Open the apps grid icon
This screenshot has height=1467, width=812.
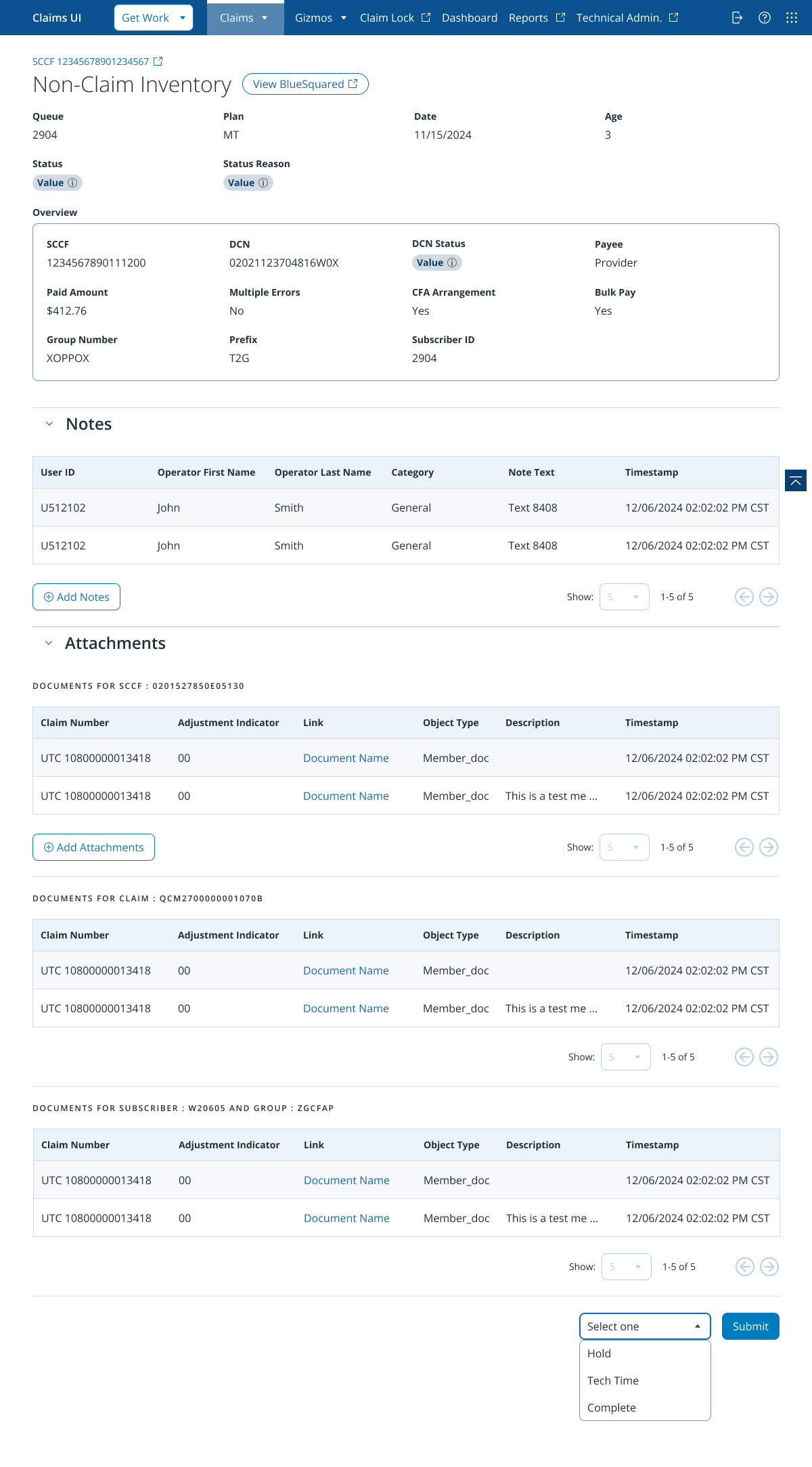pyautogui.click(x=792, y=18)
